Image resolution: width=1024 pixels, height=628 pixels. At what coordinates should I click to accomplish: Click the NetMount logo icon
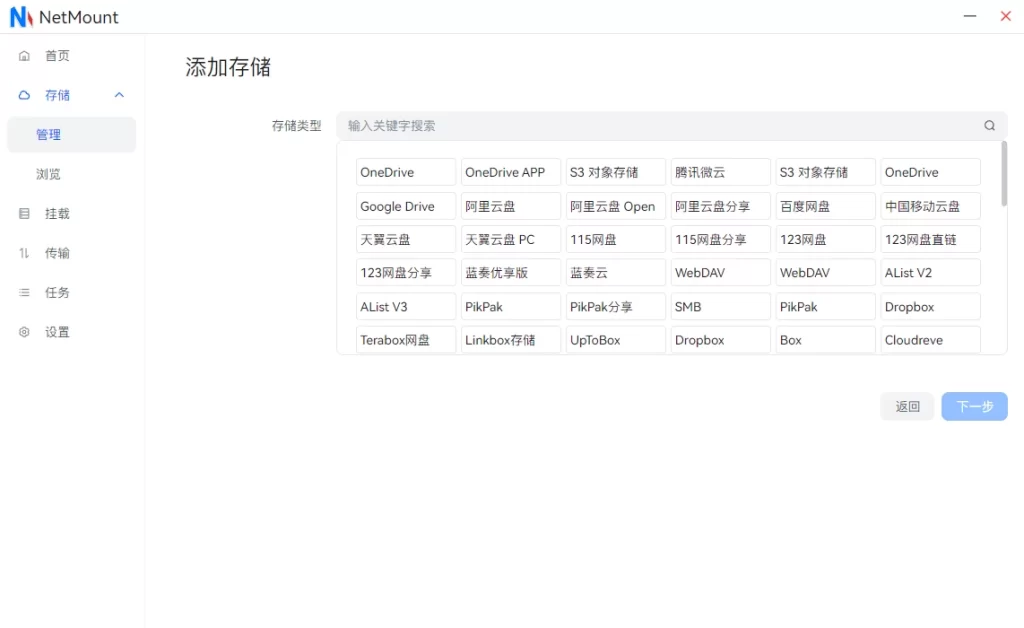(x=21, y=17)
